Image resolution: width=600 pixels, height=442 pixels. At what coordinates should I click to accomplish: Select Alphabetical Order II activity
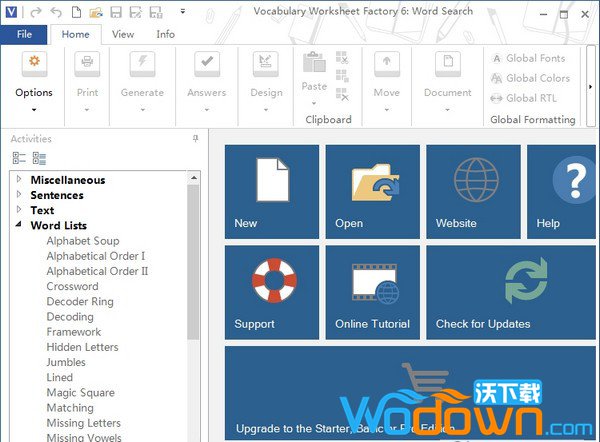[97, 271]
